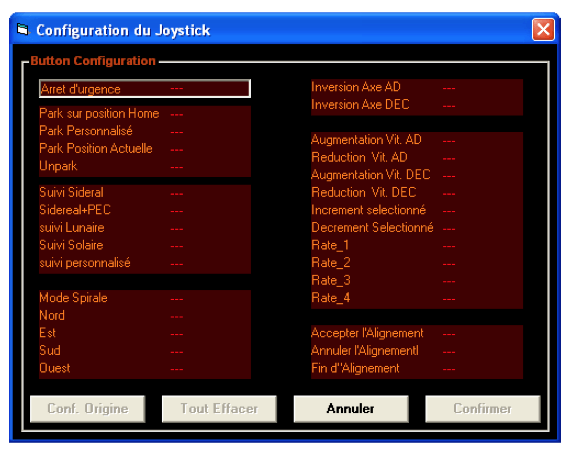Click the title bar window icon

point(23,30)
